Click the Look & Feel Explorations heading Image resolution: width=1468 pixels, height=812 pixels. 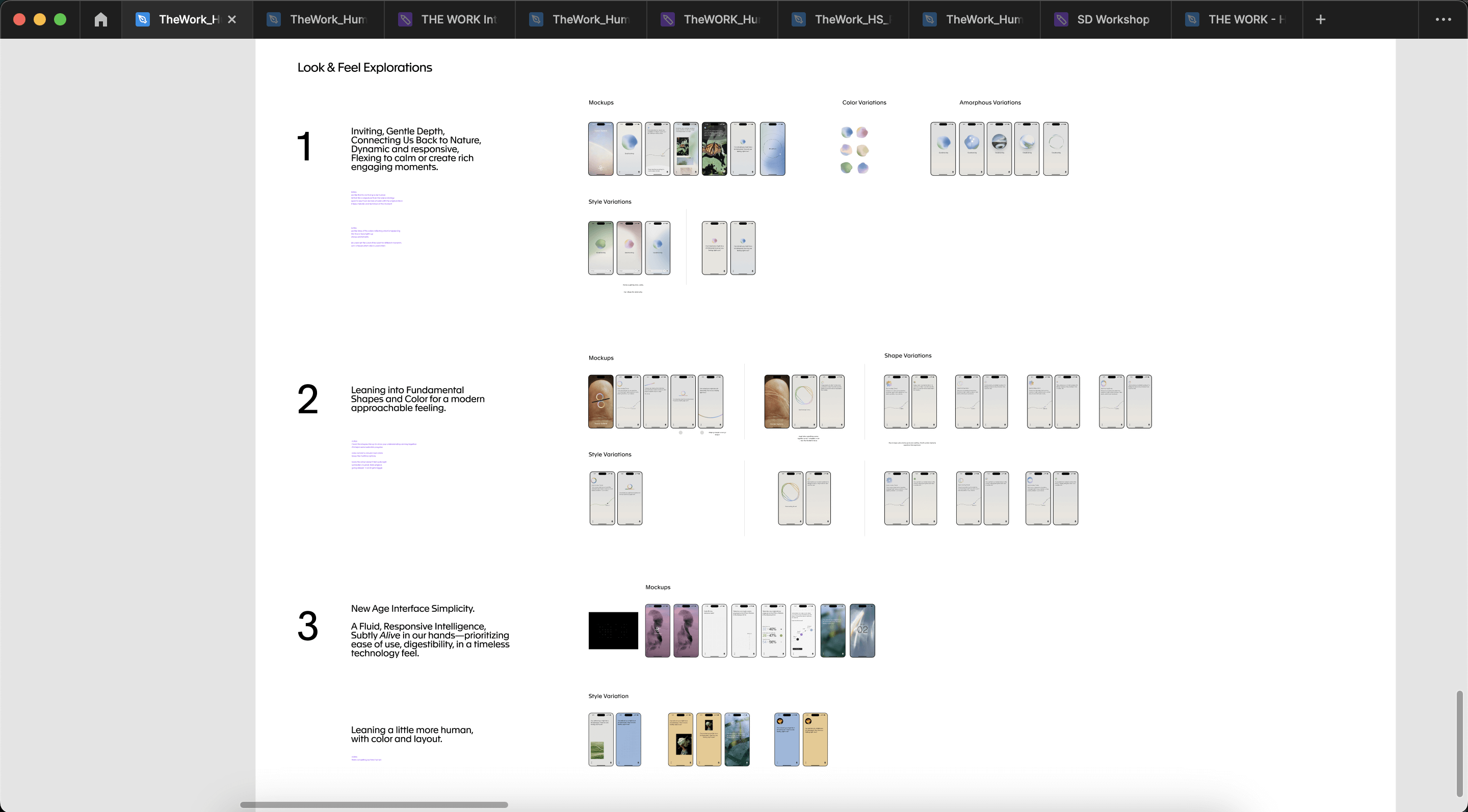coord(364,68)
